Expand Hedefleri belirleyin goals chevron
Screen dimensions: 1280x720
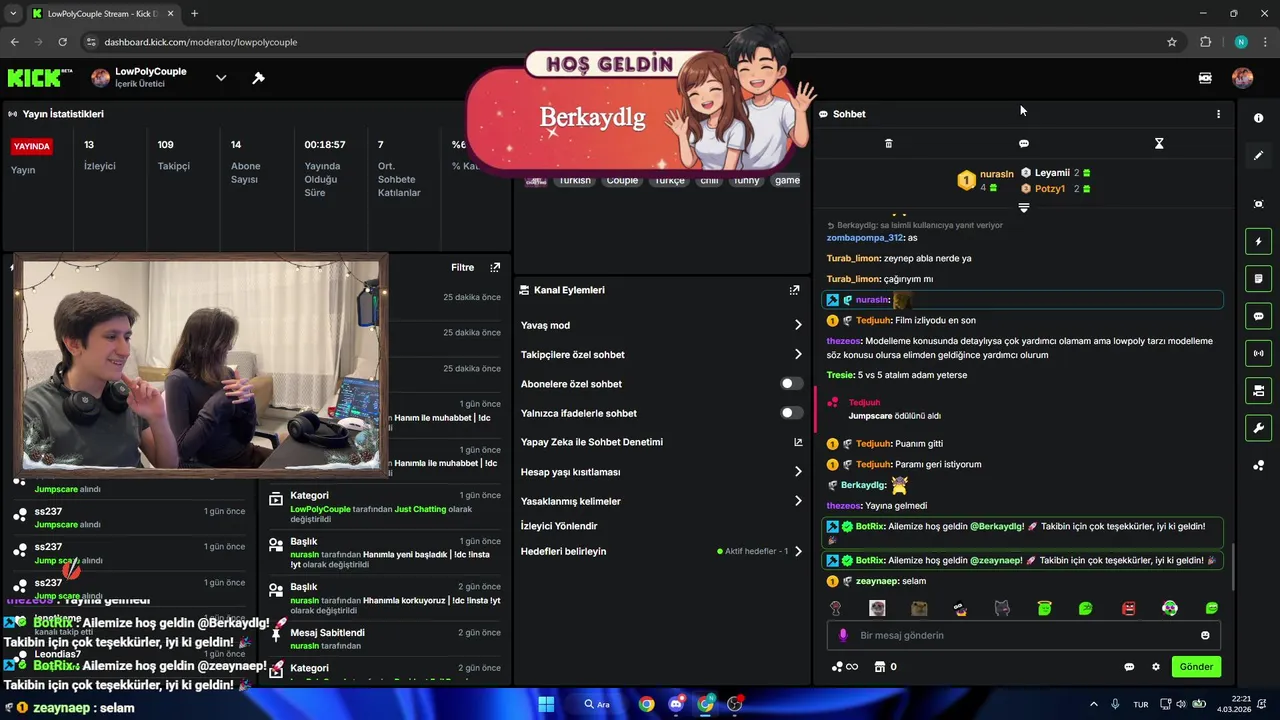pyautogui.click(x=798, y=551)
